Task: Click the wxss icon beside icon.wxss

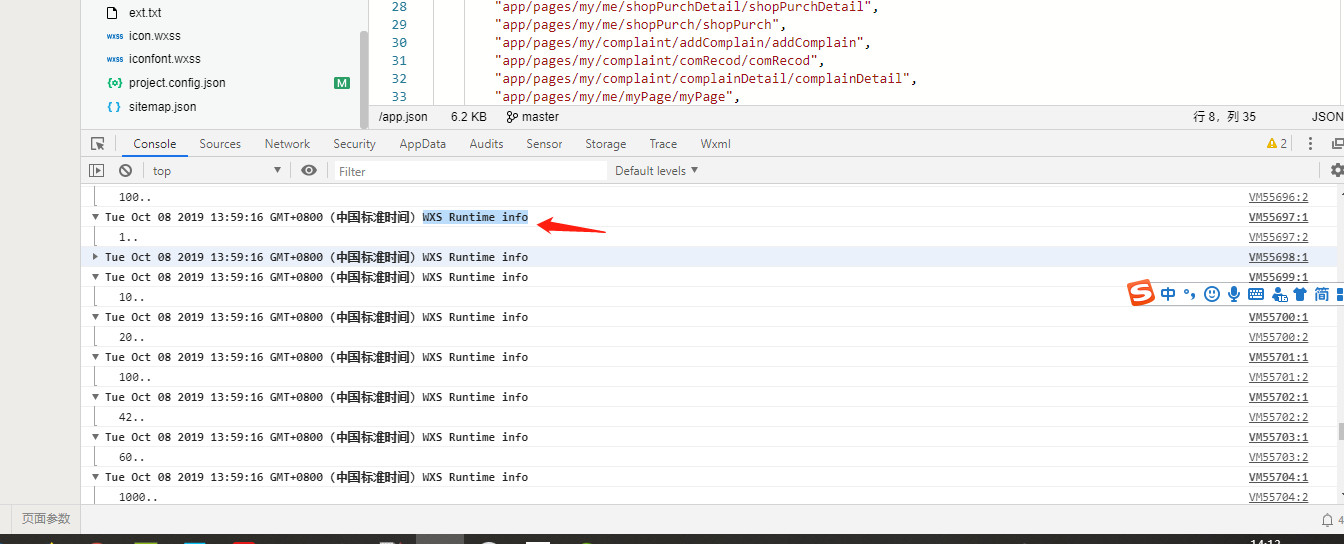Action: pos(114,36)
